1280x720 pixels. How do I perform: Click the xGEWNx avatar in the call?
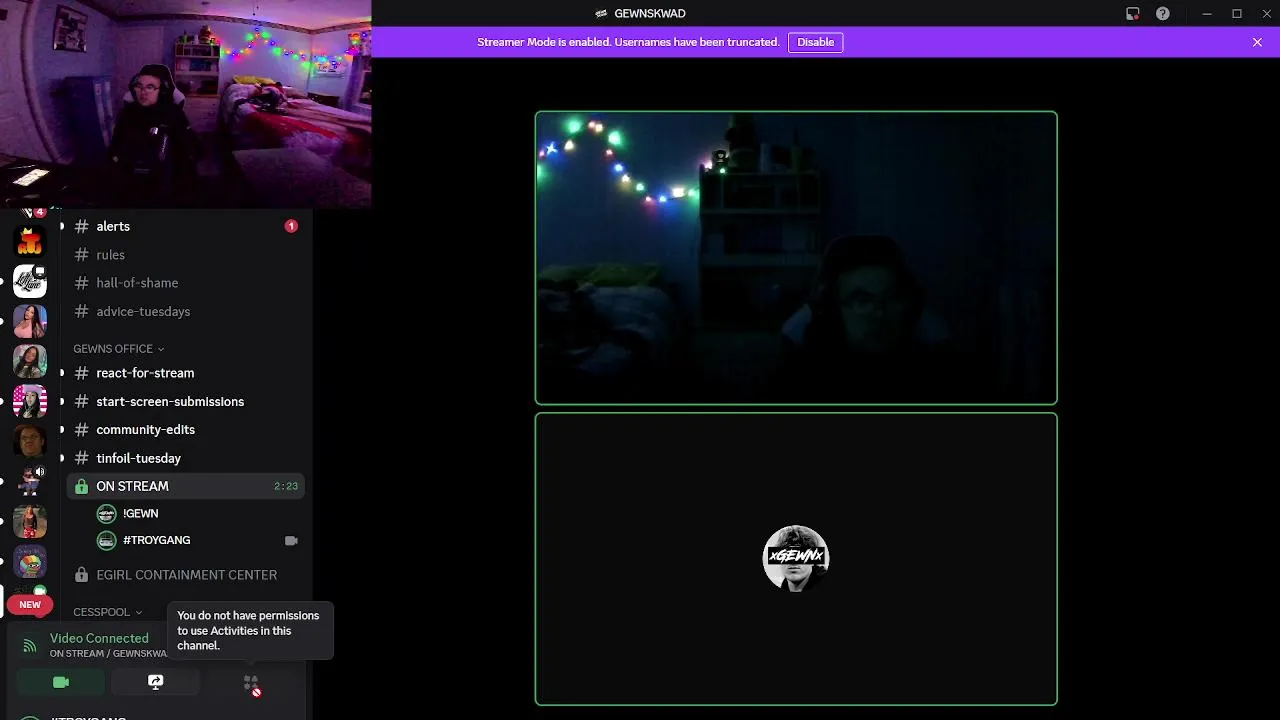click(796, 559)
